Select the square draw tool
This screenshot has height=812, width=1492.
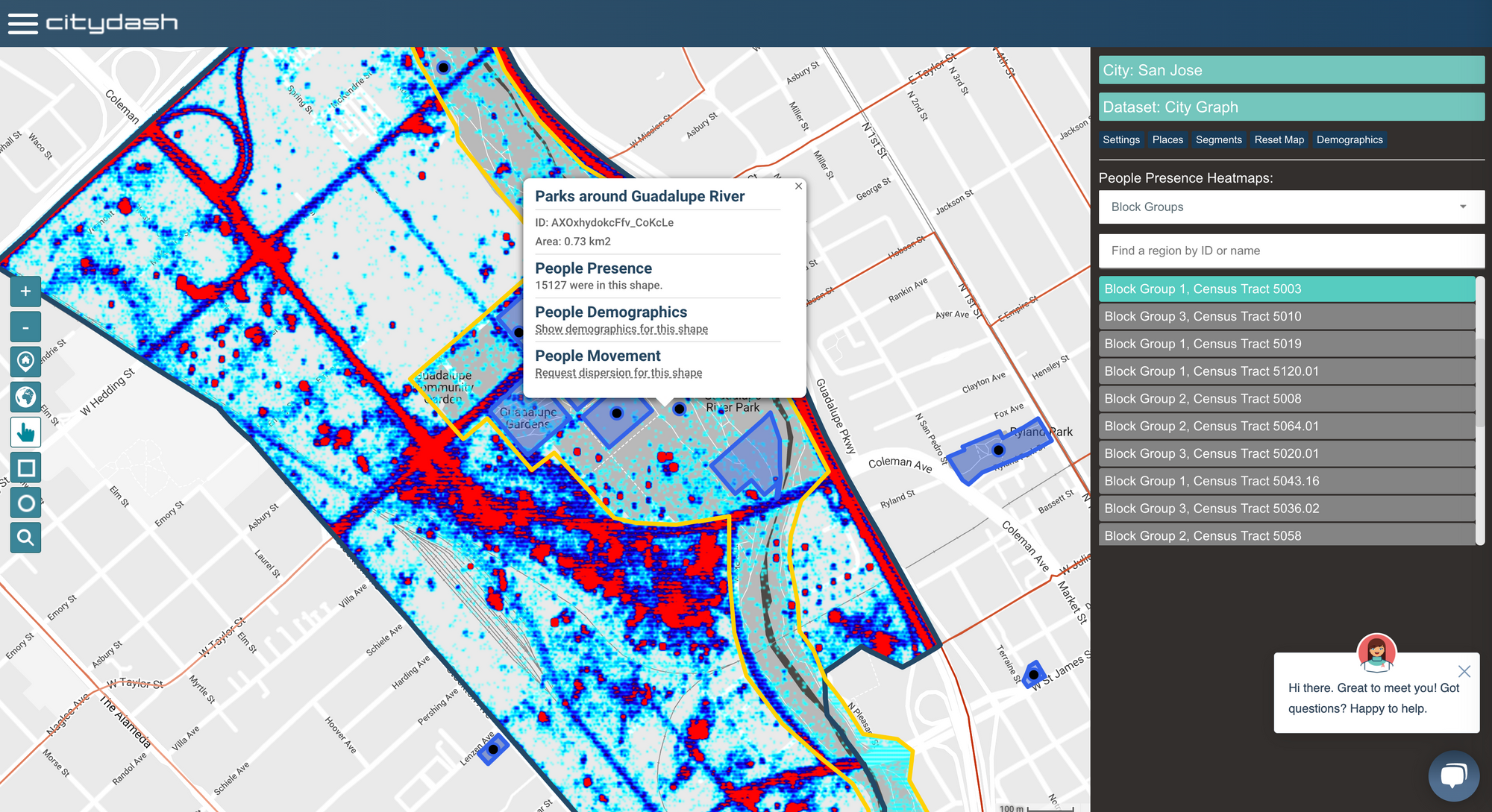coord(25,468)
